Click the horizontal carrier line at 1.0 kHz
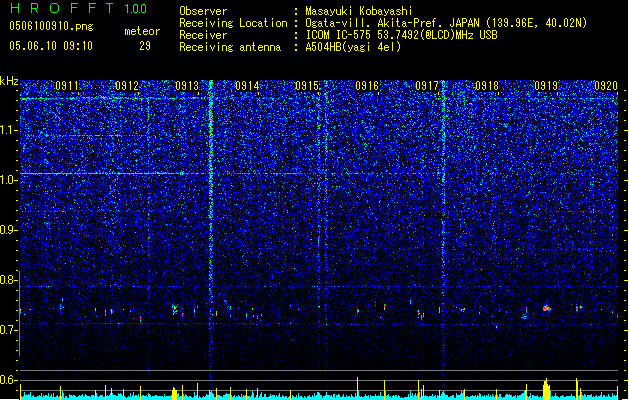 point(160,174)
